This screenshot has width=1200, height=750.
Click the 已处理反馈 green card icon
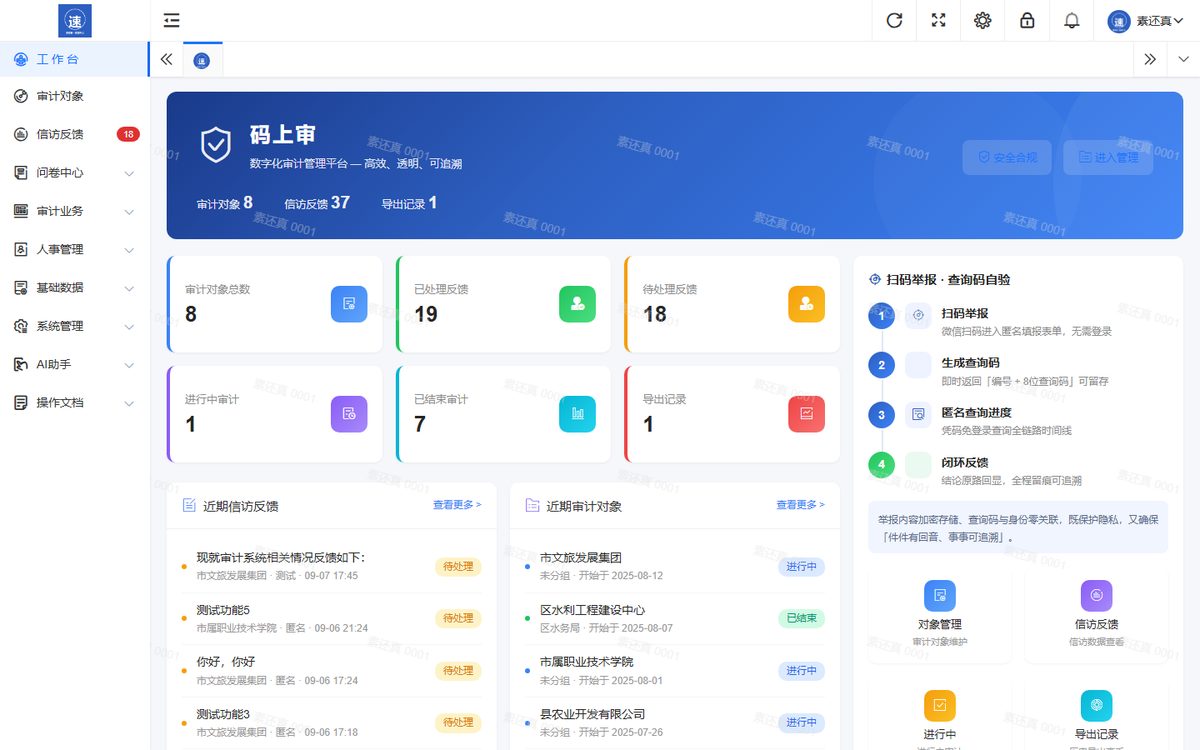pos(577,304)
